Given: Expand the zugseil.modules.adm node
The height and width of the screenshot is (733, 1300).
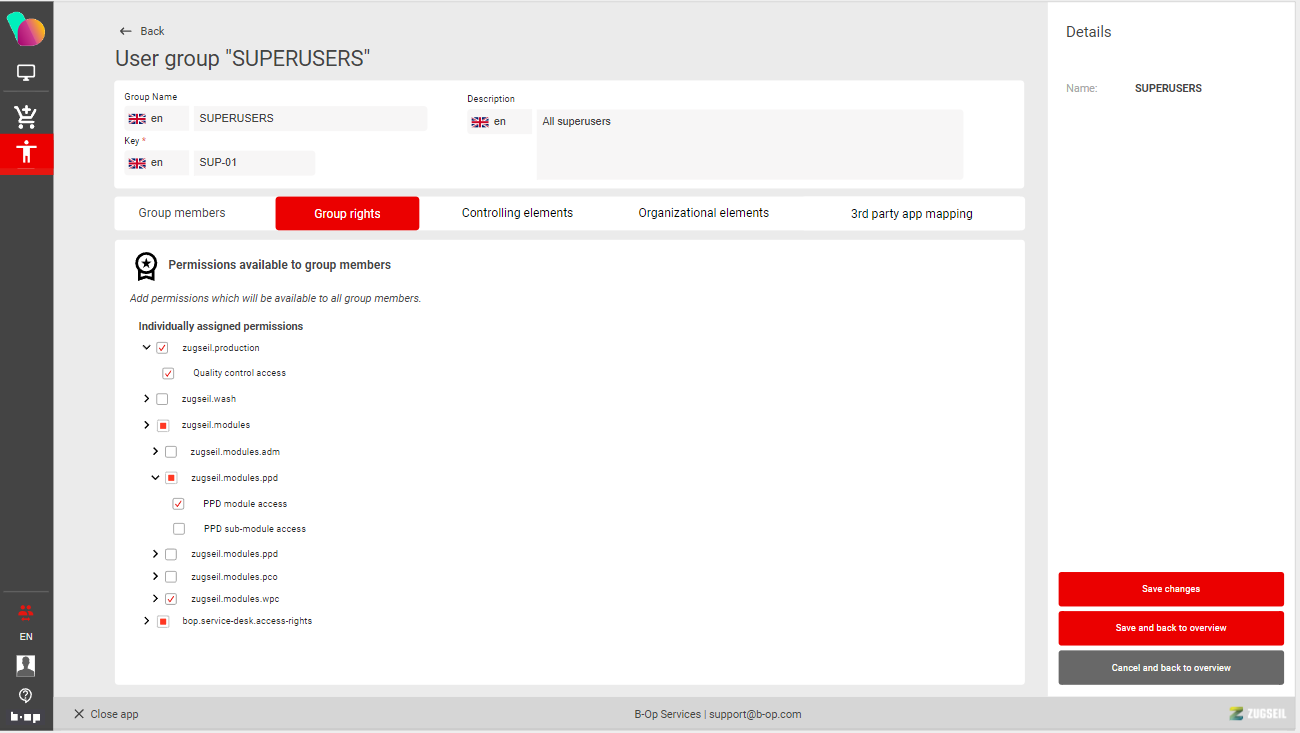Looking at the screenshot, I should [155, 452].
